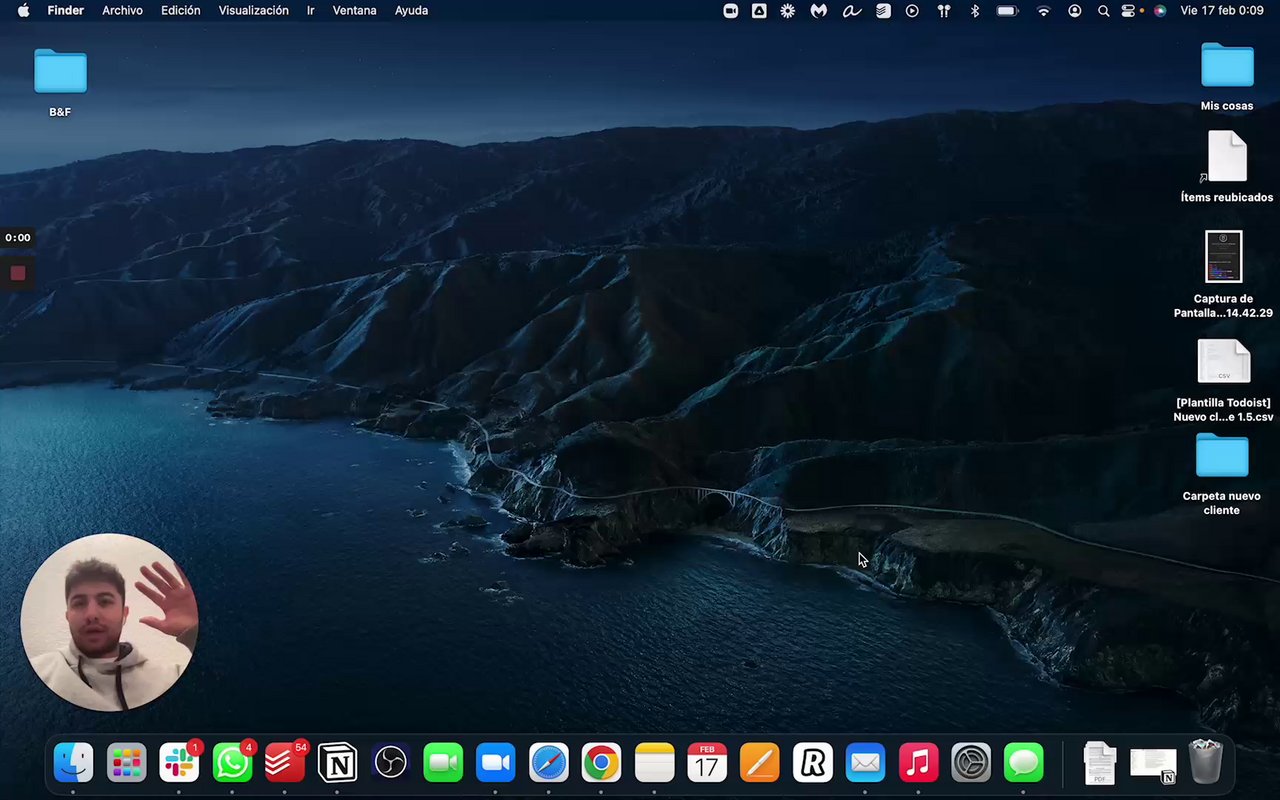Launch OBS Studio from the dock
The height and width of the screenshot is (800, 1280).
(x=390, y=764)
